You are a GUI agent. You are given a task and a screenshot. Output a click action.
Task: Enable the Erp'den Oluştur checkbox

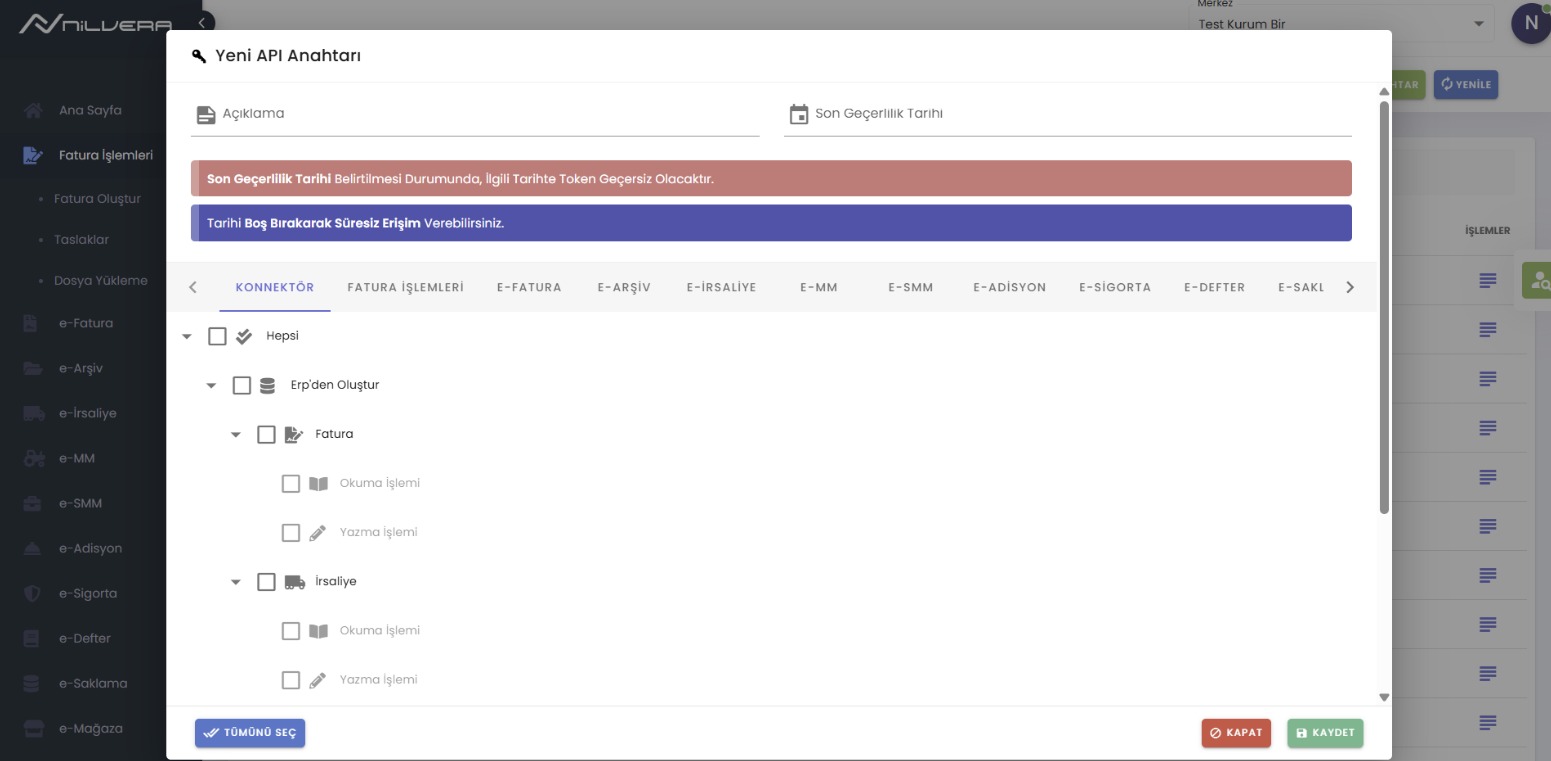(x=242, y=385)
